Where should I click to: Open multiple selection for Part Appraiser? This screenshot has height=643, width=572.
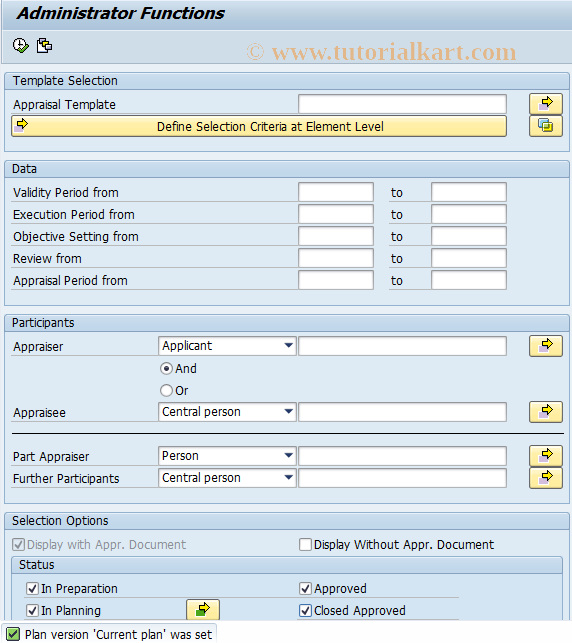[545, 456]
